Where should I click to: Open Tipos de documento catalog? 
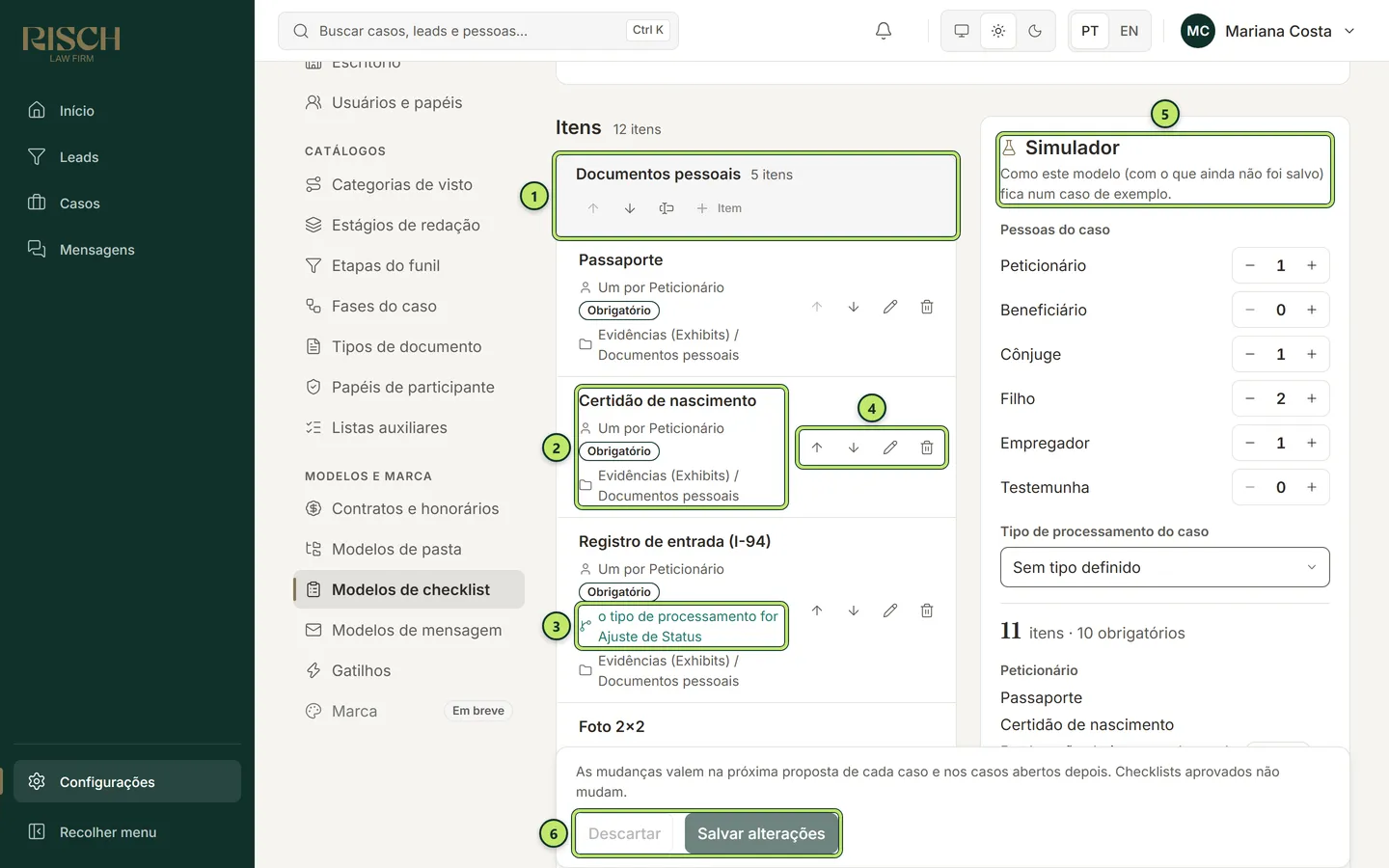(409, 346)
